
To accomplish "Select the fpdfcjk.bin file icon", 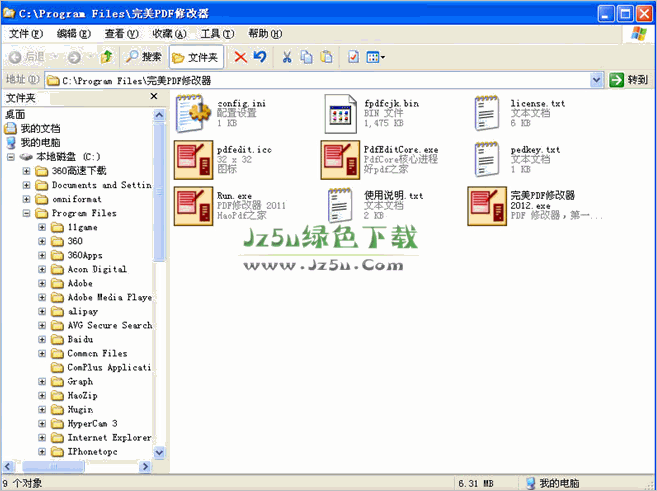I will tap(340, 114).
